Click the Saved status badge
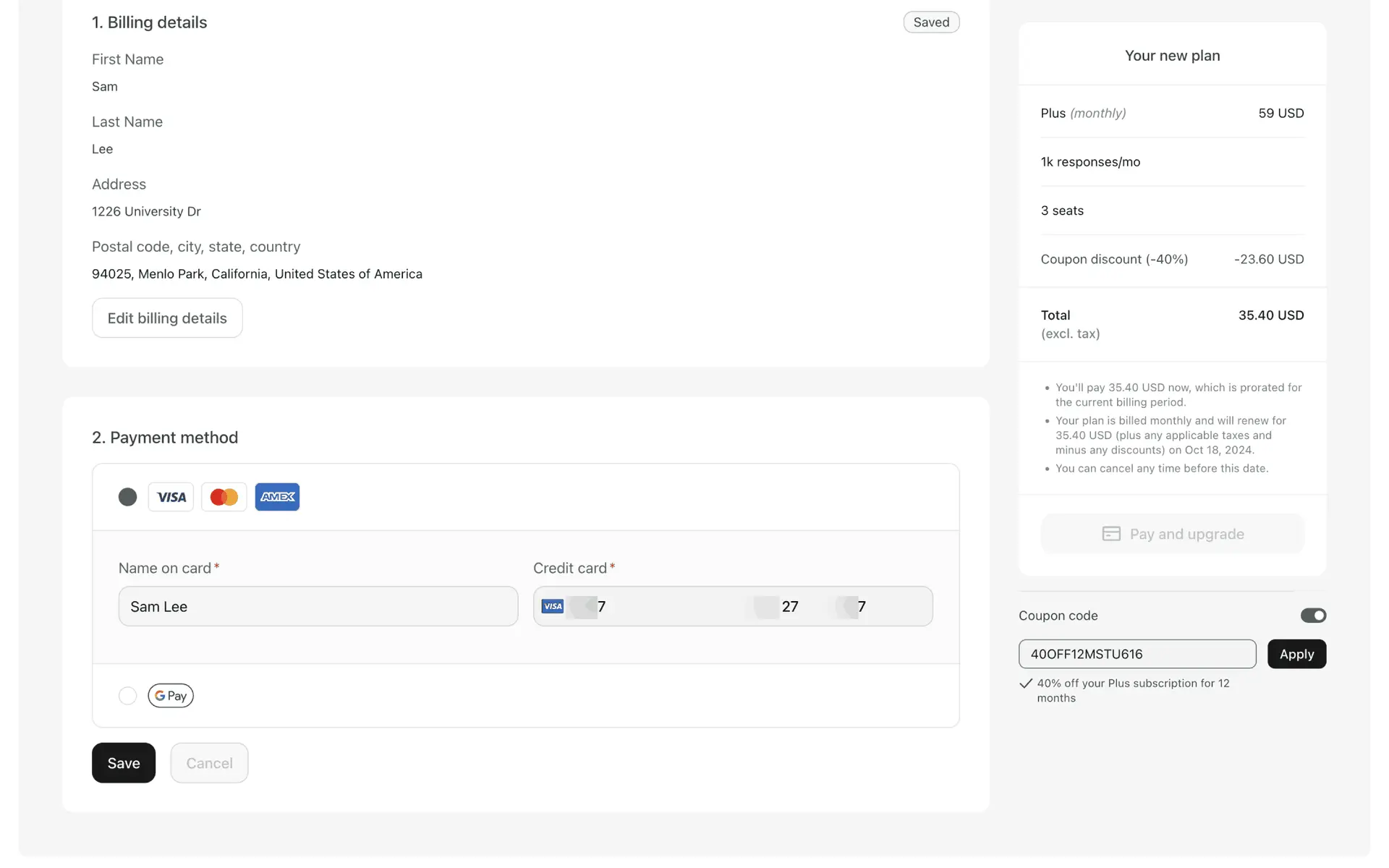The width and height of the screenshot is (1389, 868). [931, 22]
